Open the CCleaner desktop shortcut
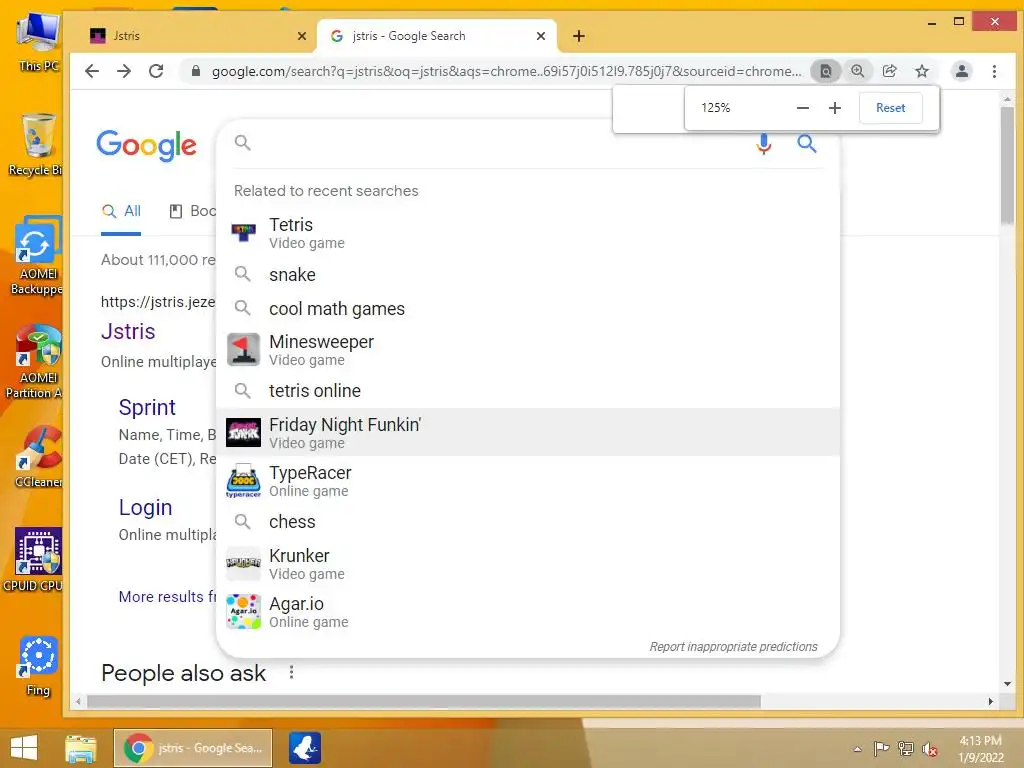 [38, 457]
